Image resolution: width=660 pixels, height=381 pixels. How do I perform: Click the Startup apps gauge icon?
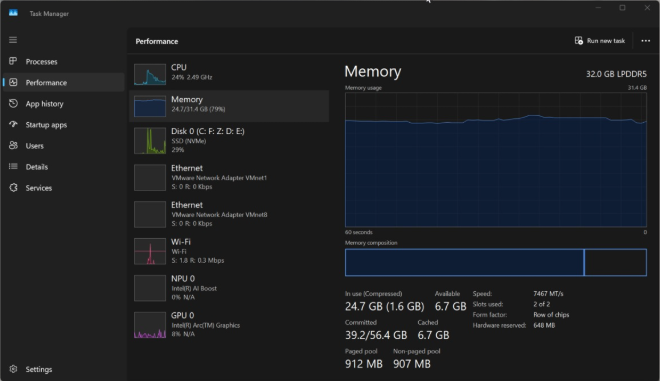[x=13, y=124]
